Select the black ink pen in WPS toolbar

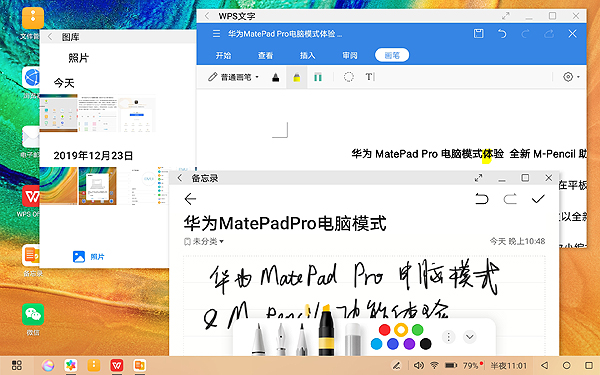point(276,77)
